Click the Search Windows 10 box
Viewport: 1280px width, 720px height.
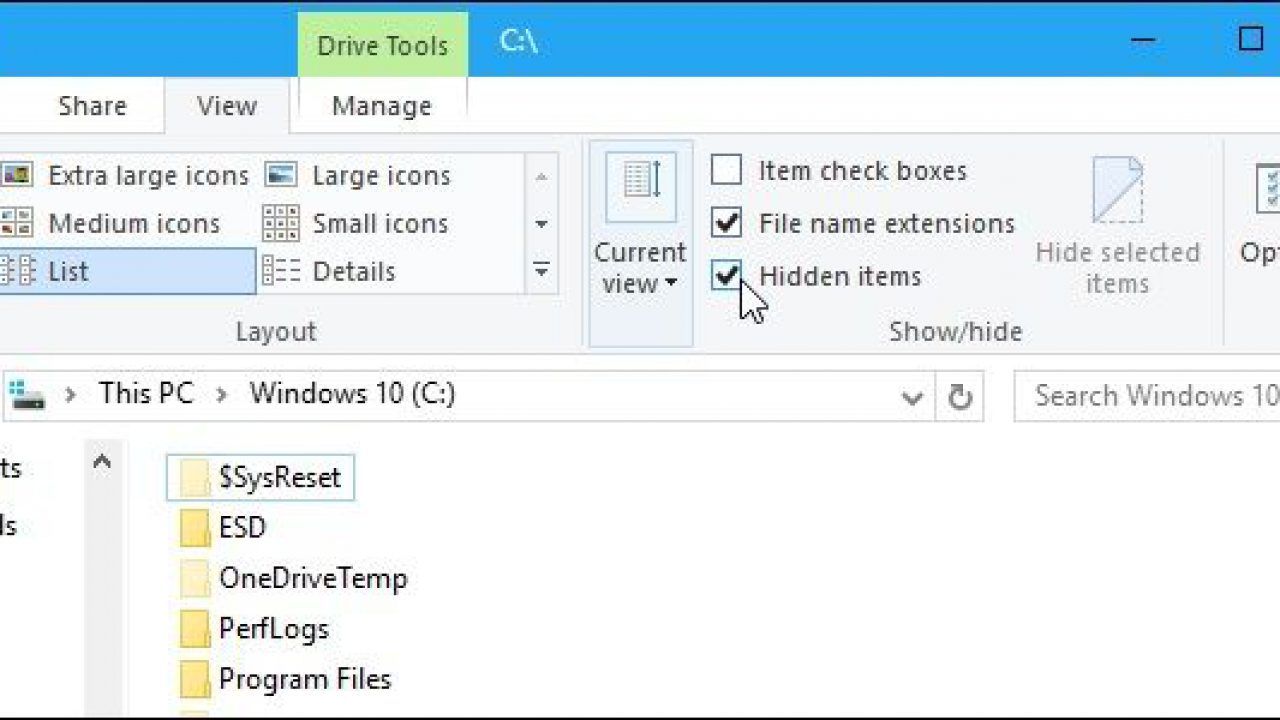tap(1147, 397)
